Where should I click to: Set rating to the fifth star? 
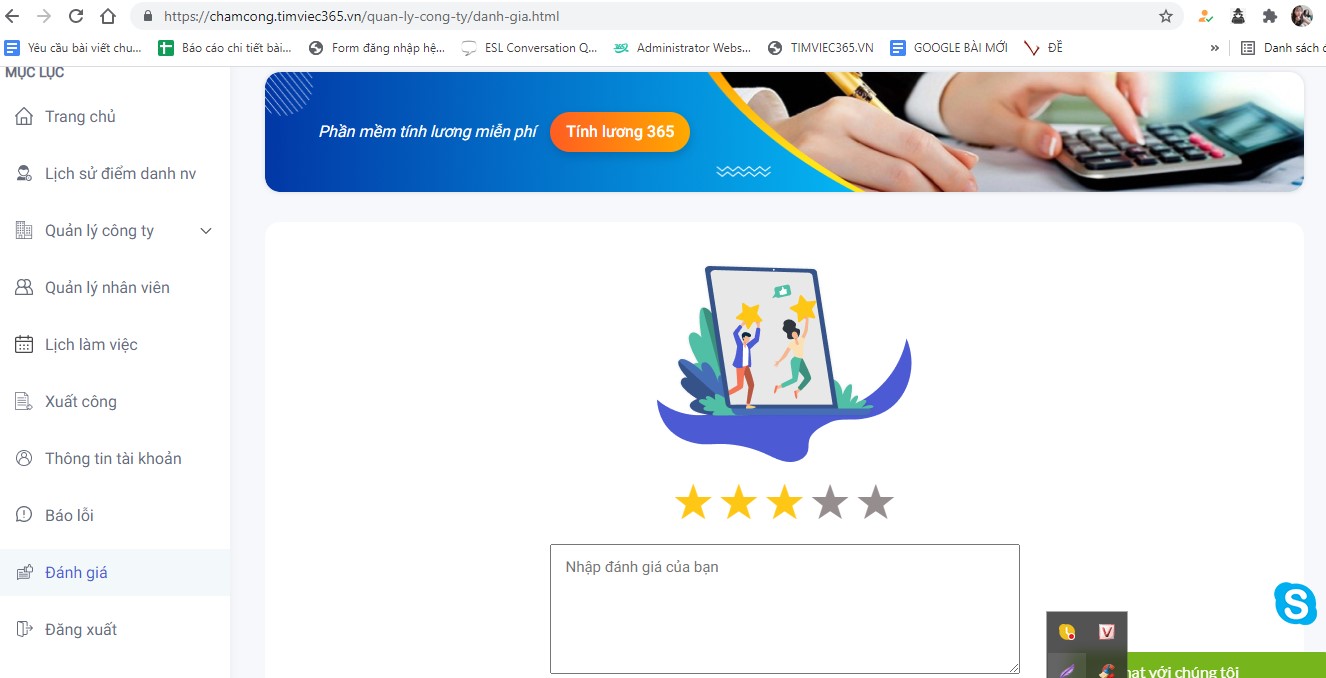pos(875,502)
